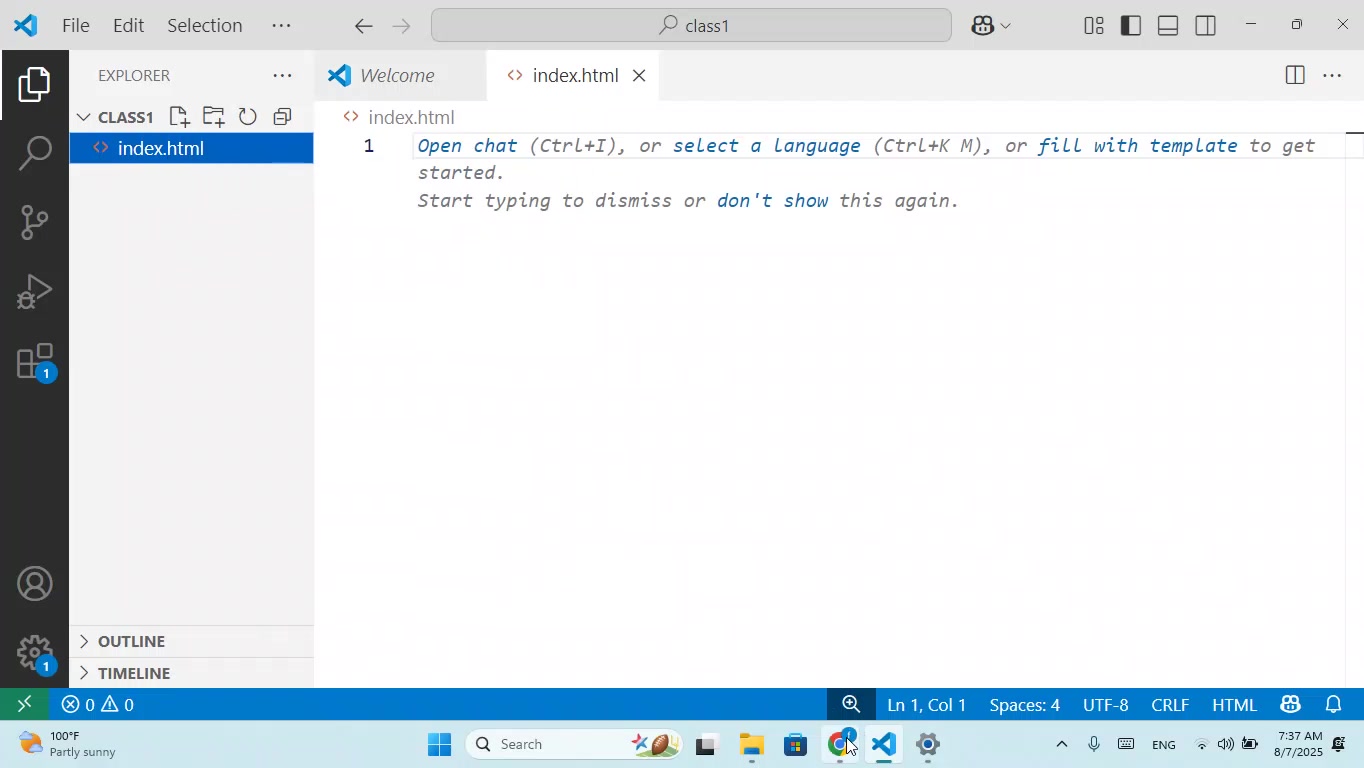Screen dimensions: 1364x768
Task: Open the Extensions view
Action: 34,362
